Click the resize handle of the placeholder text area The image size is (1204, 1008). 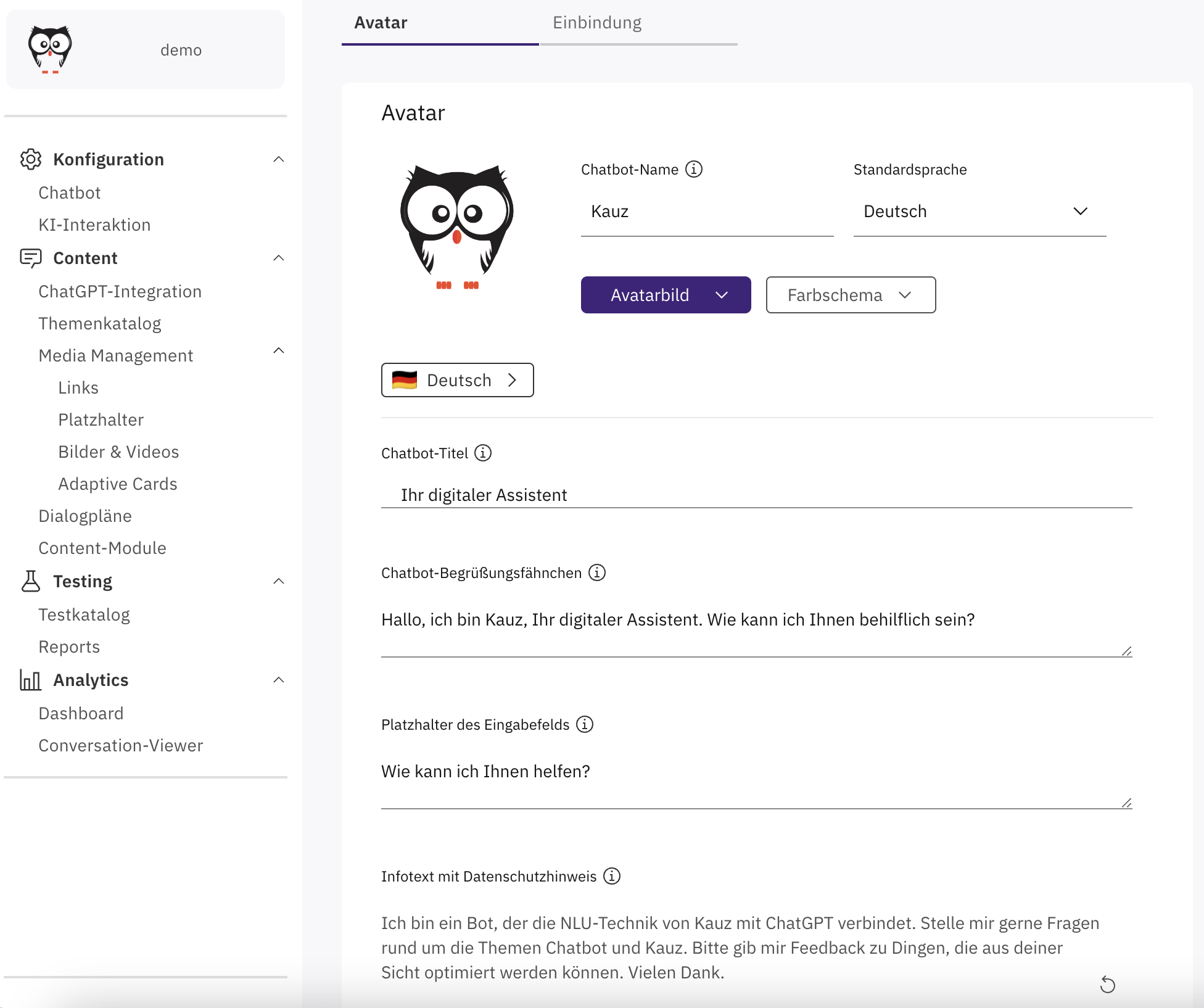[x=1126, y=803]
